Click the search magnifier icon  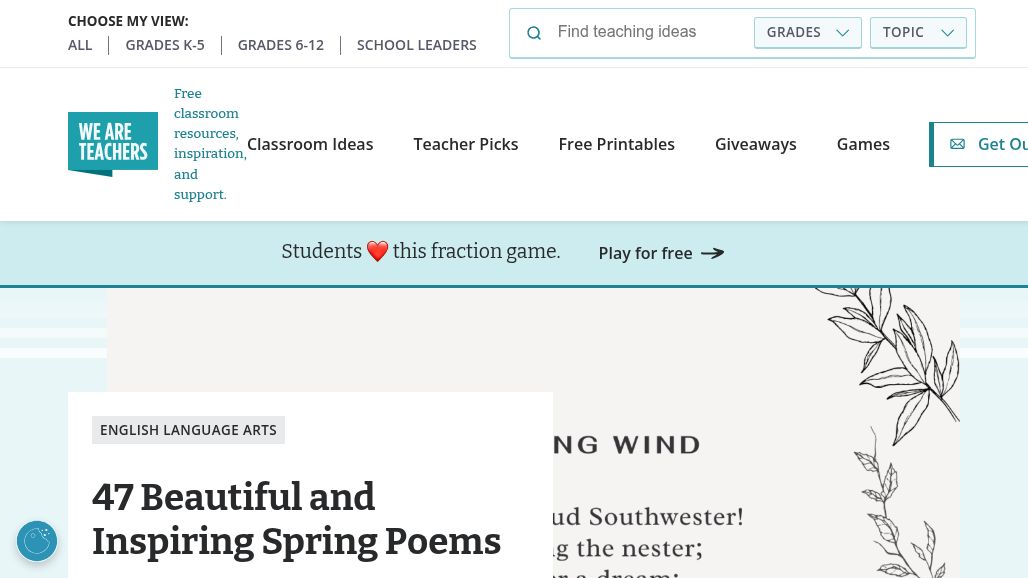click(534, 33)
